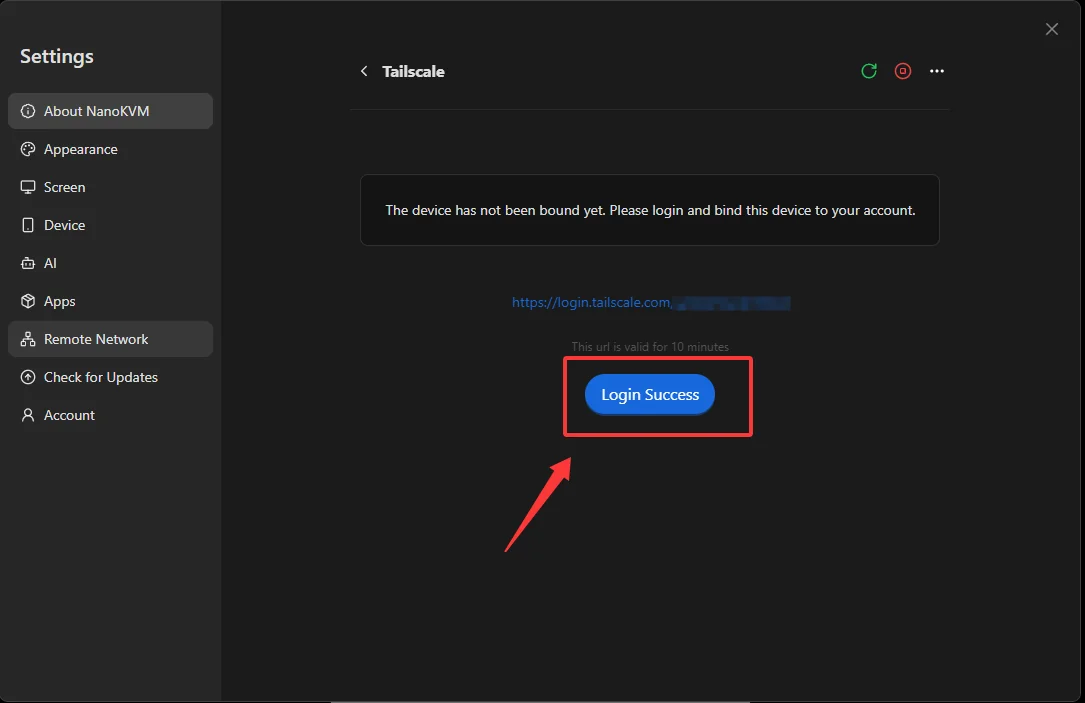
Task: Open the About NanoKVM settings page
Action: coord(110,111)
